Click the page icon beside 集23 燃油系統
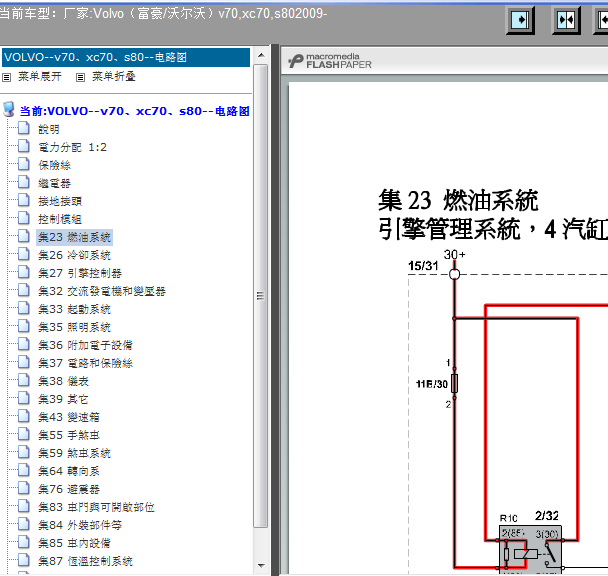Screen dimensions: 608x576 (24, 237)
